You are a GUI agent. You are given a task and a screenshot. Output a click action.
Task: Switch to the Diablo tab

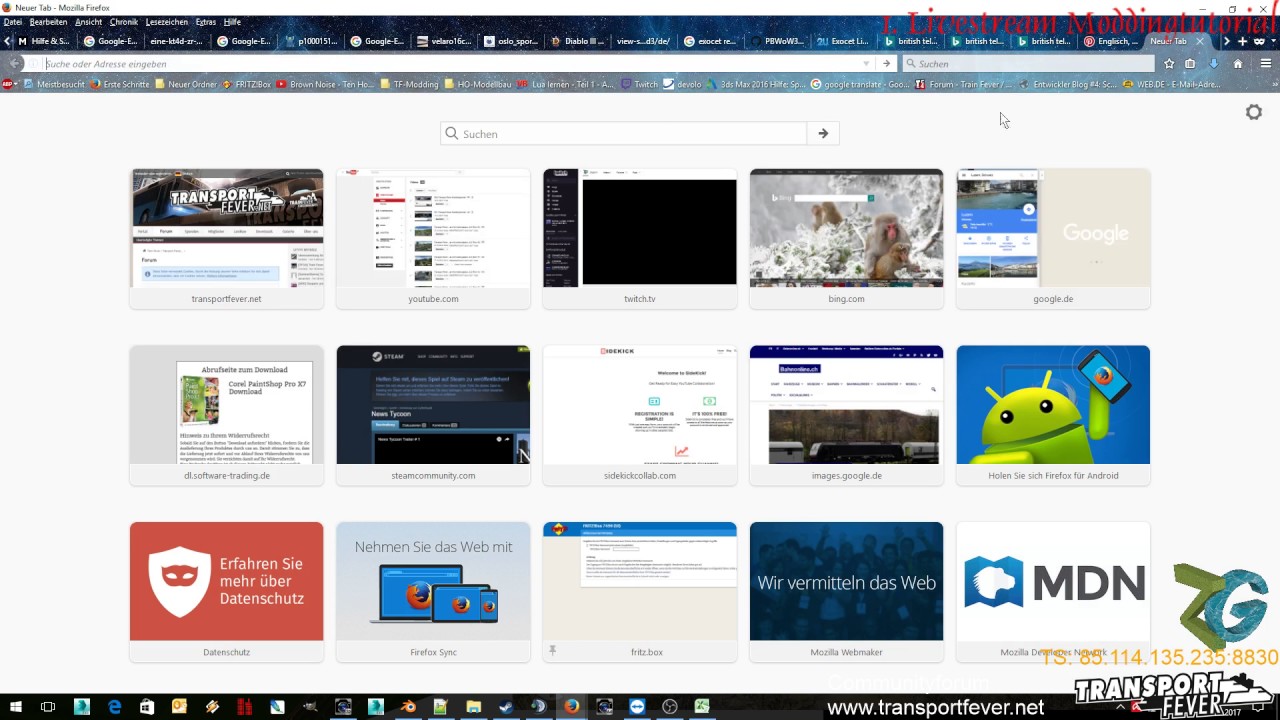click(578, 41)
